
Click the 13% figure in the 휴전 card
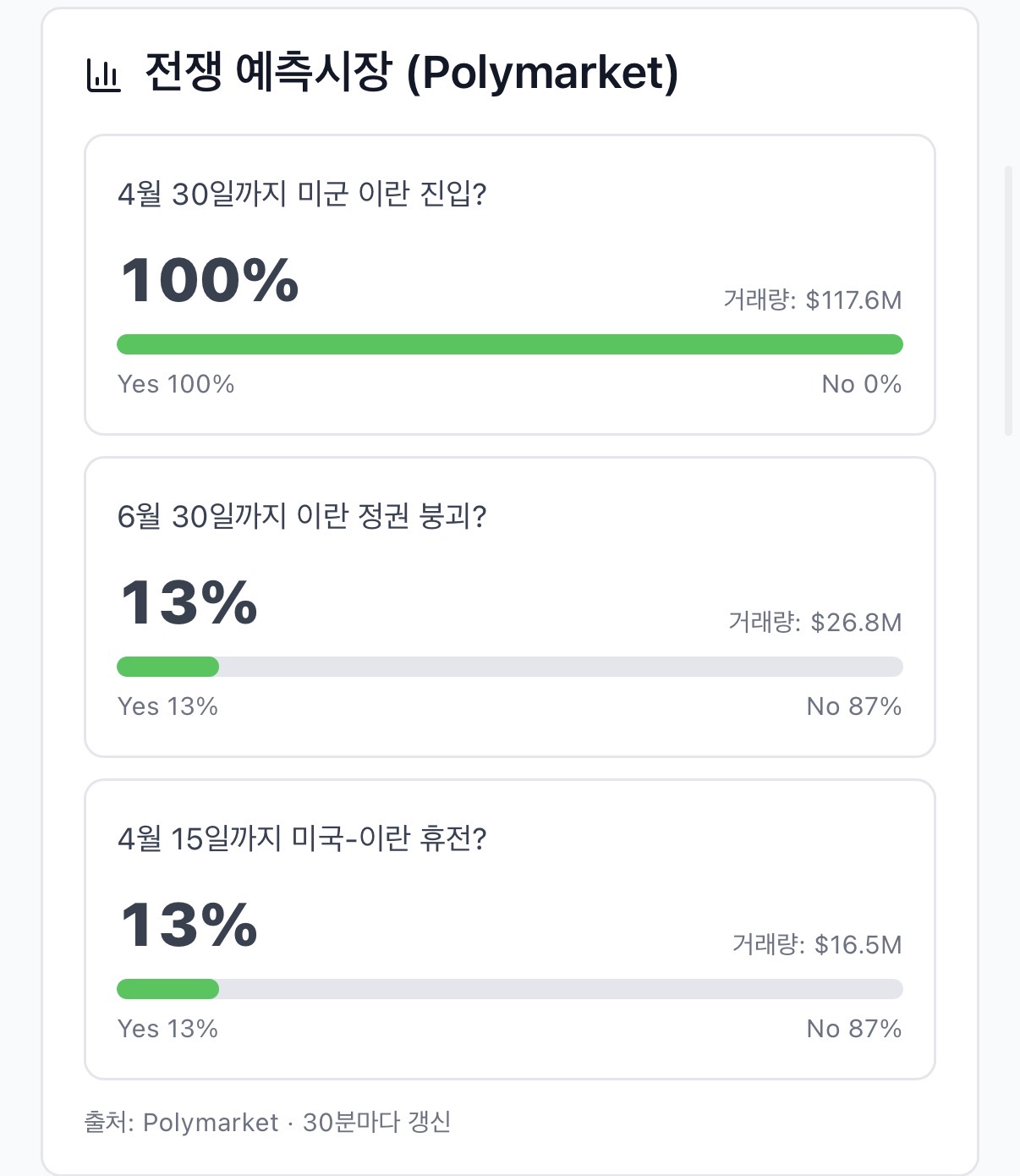(189, 925)
